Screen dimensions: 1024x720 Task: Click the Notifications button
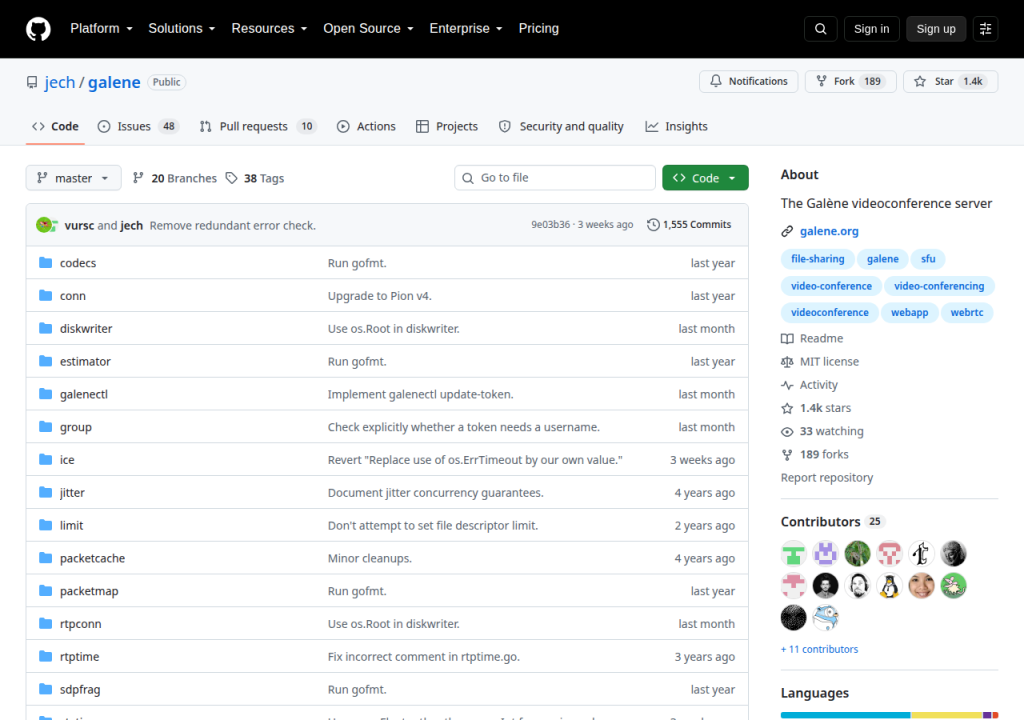click(748, 81)
